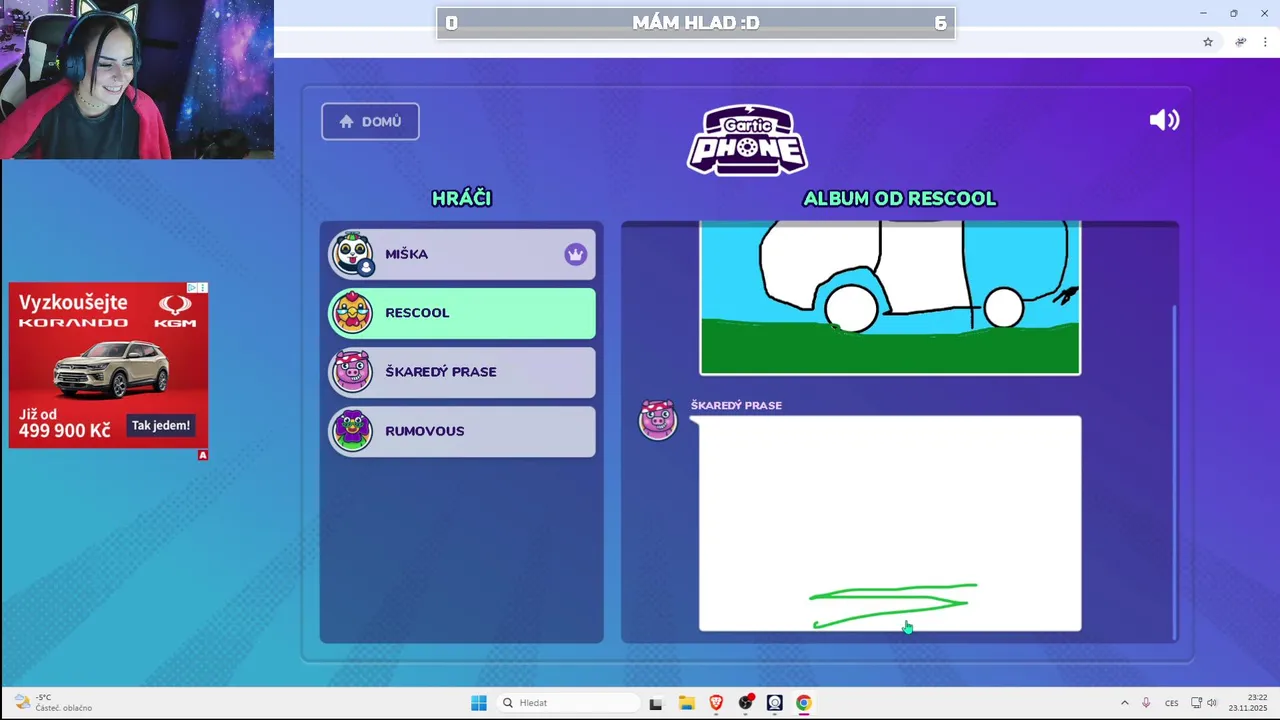
Task: Click the Korando car image in the ad
Action: point(112,369)
